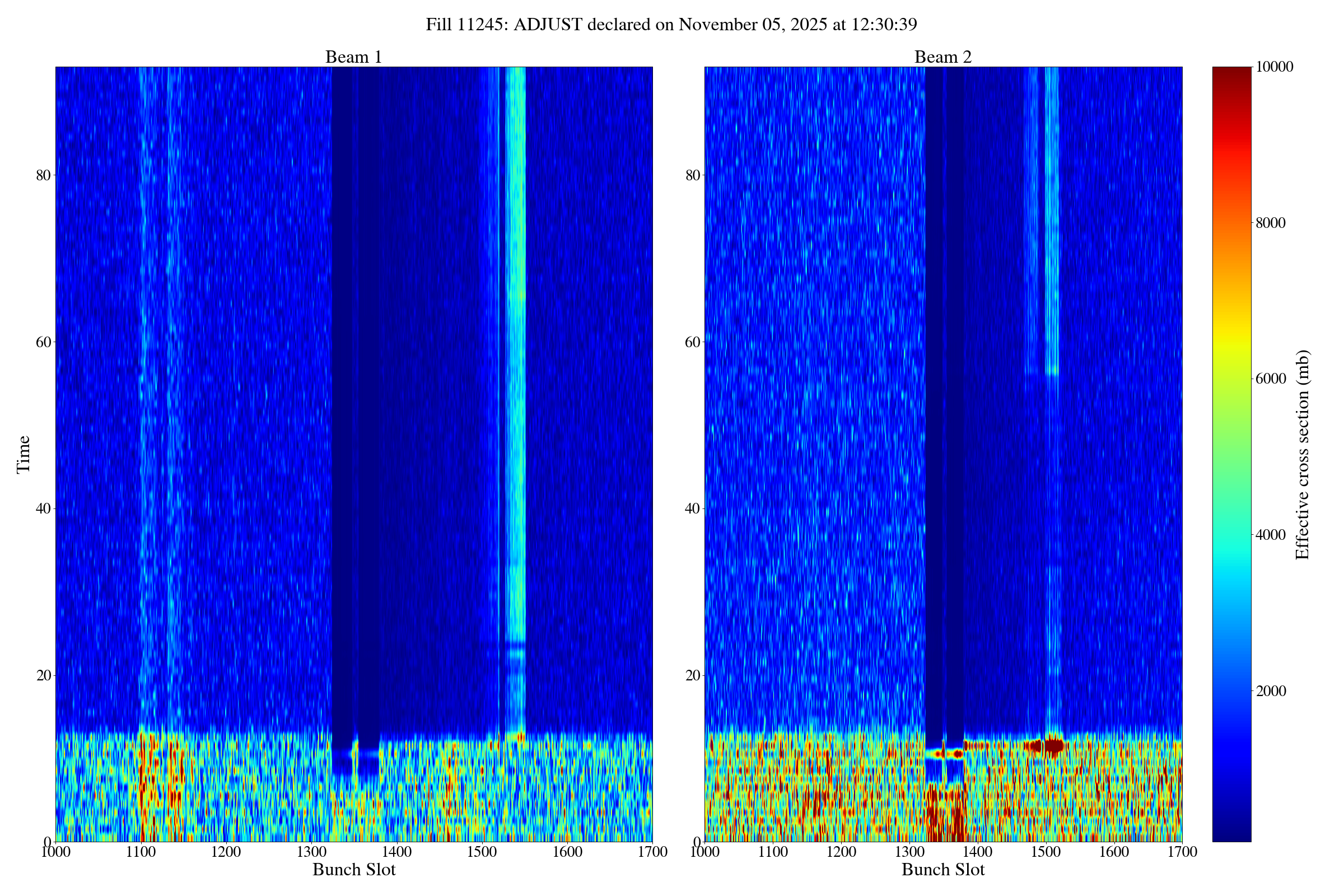Screen dimensions: 1344x896
Task: Click the 8000 tick label on colorbar
Action: click(x=1270, y=223)
